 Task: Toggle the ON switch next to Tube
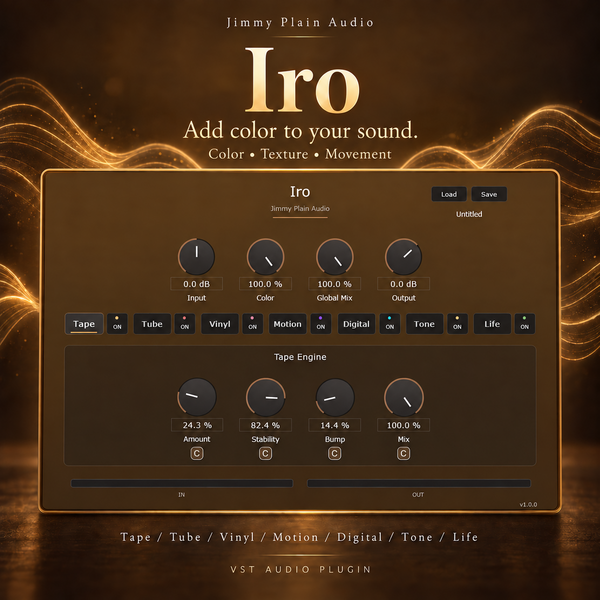click(x=185, y=324)
